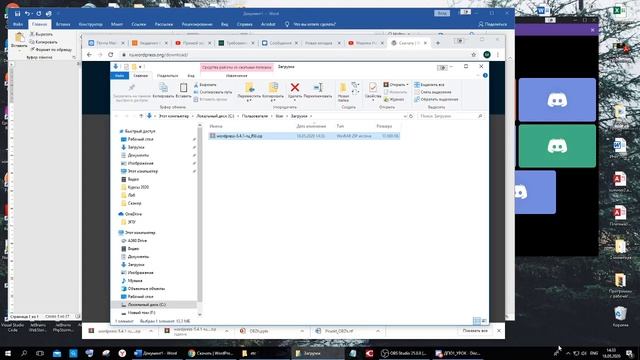Click Chrome's reload page icon
This screenshot has width=640, height=360.
click(x=111, y=54)
